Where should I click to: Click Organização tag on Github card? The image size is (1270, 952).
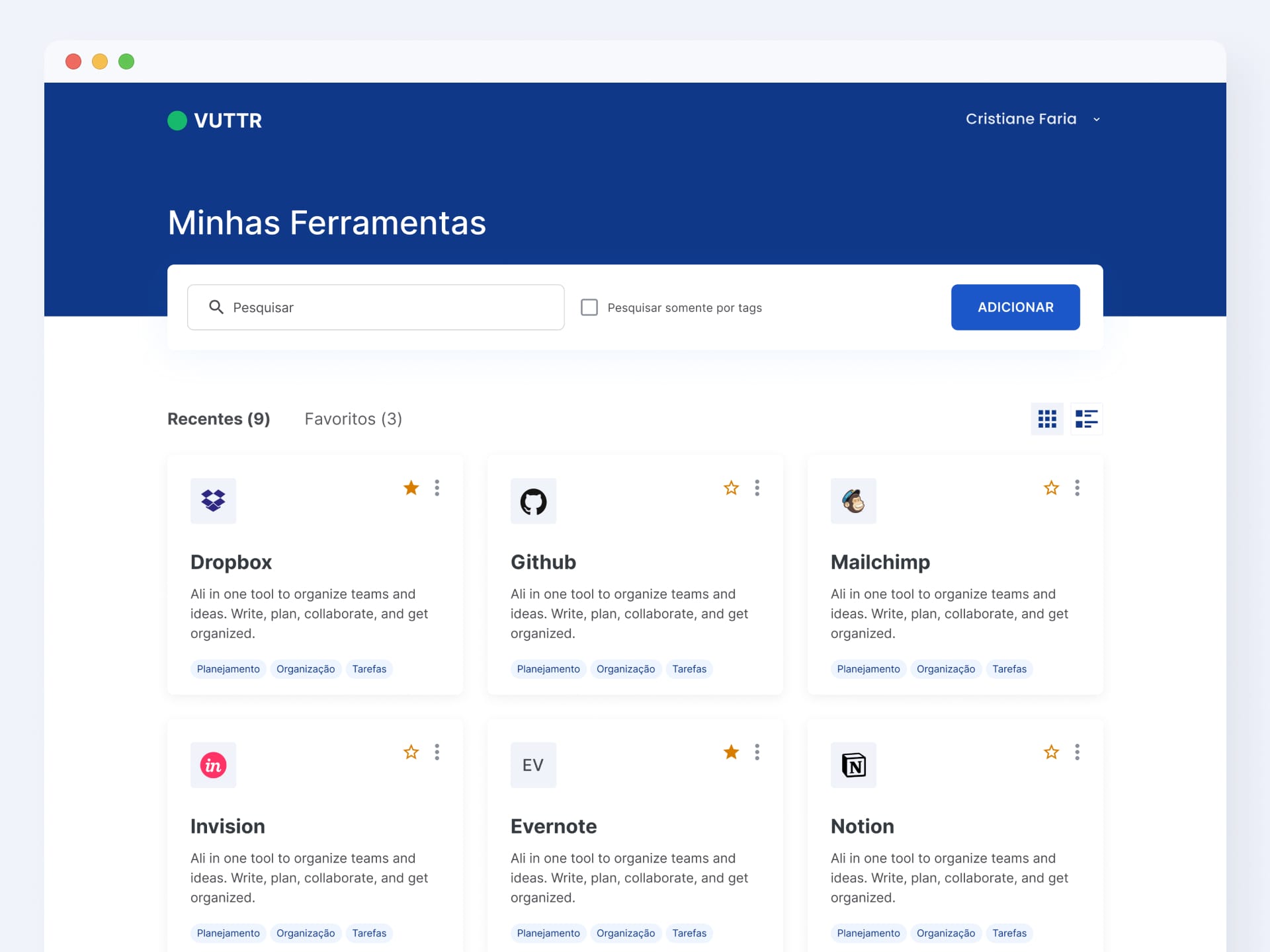[626, 669]
